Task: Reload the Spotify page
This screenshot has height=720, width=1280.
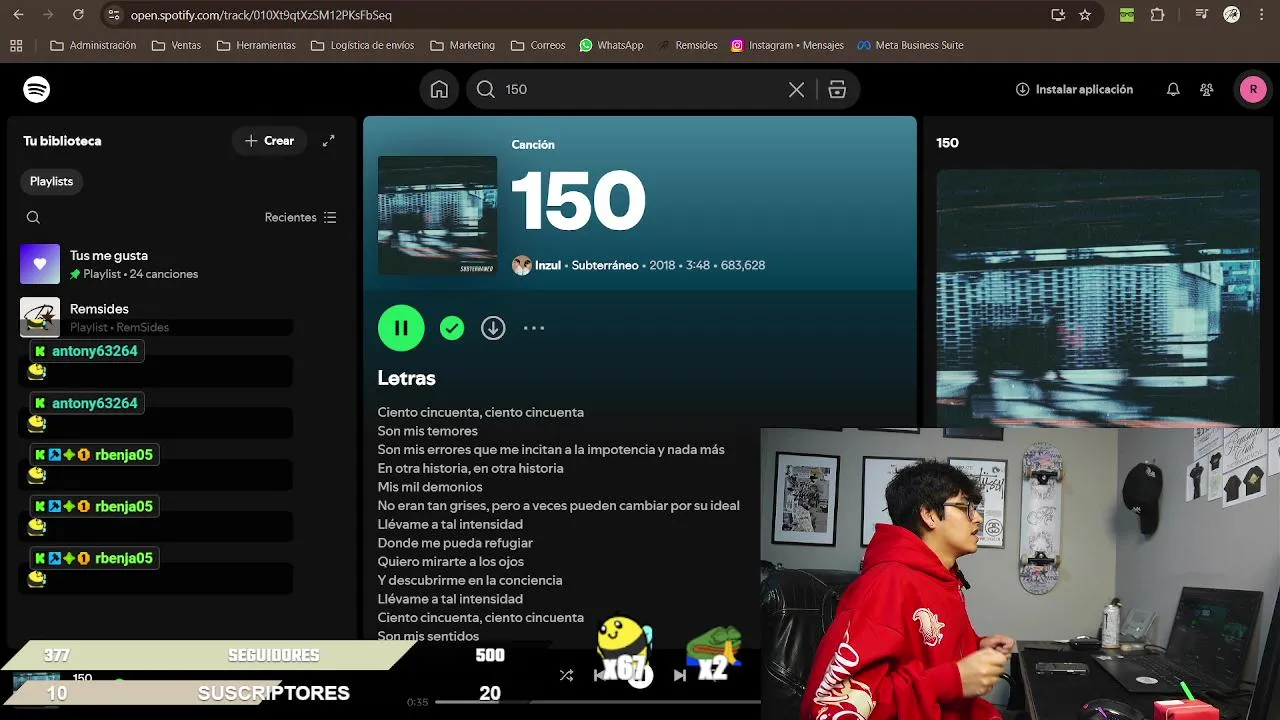Action: (x=78, y=15)
